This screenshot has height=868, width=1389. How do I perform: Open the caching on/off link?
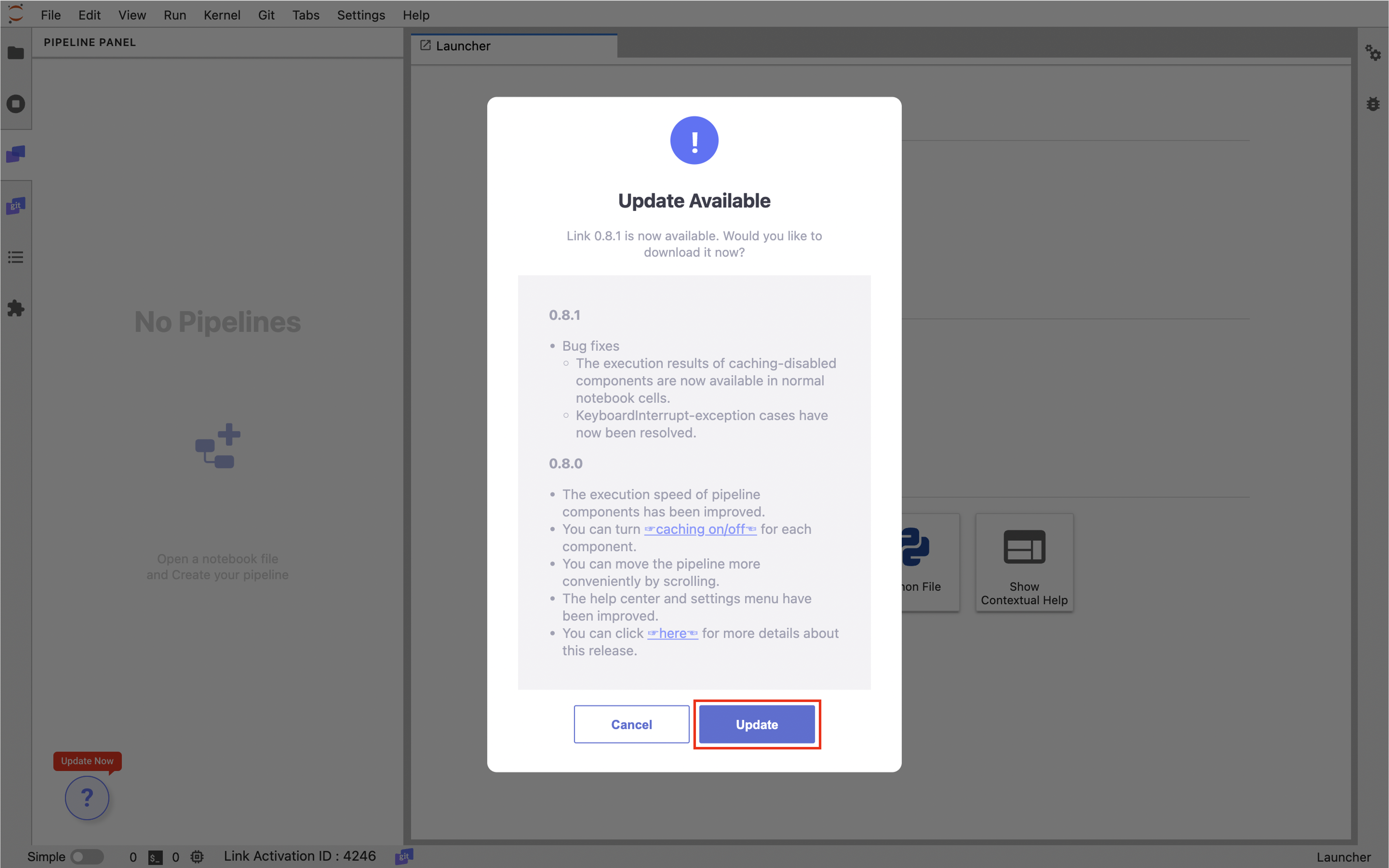pyautogui.click(x=700, y=529)
